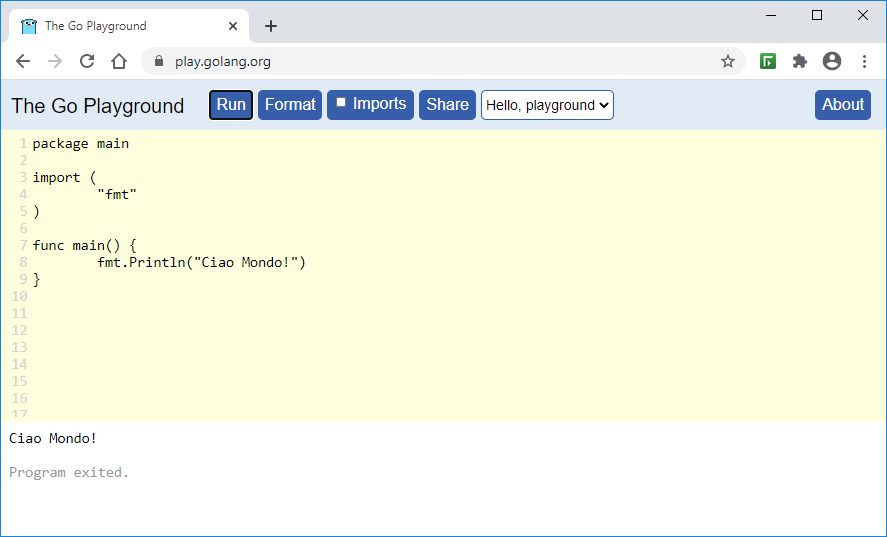This screenshot has height=537, width=887.
Task: Run the Go program
Action: point(231,105)
